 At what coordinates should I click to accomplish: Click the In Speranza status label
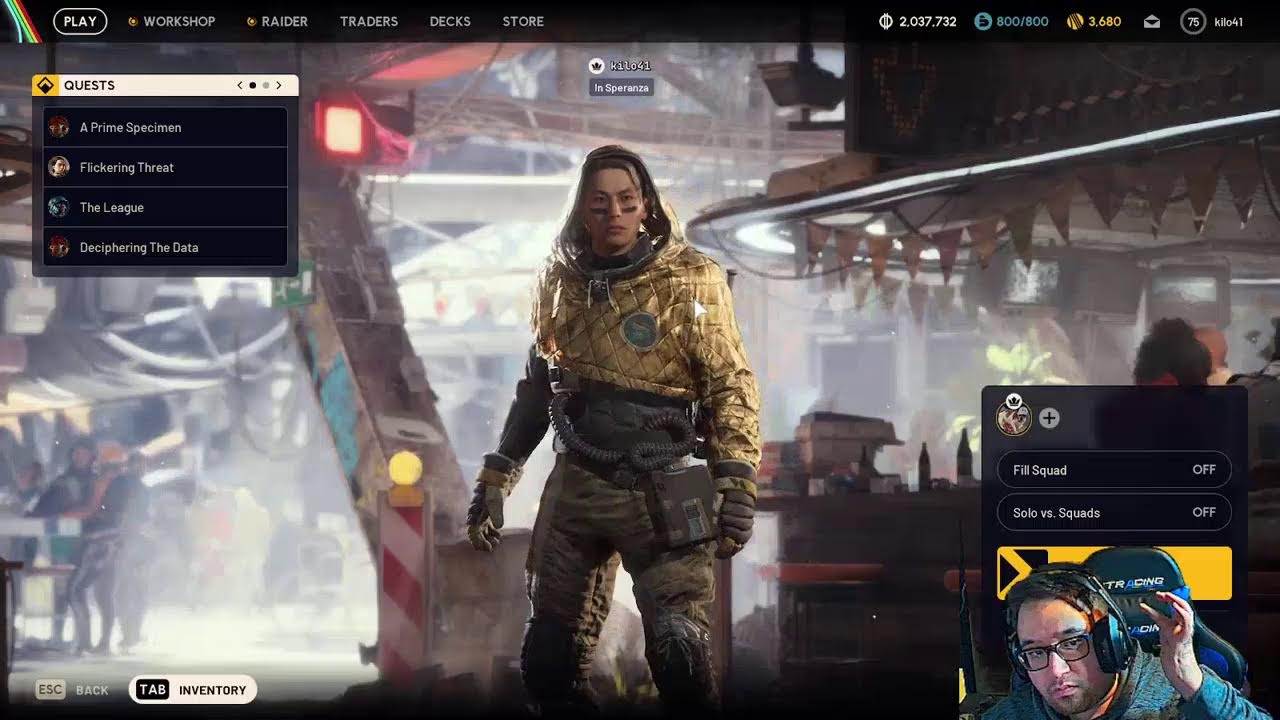pos(621,88)
